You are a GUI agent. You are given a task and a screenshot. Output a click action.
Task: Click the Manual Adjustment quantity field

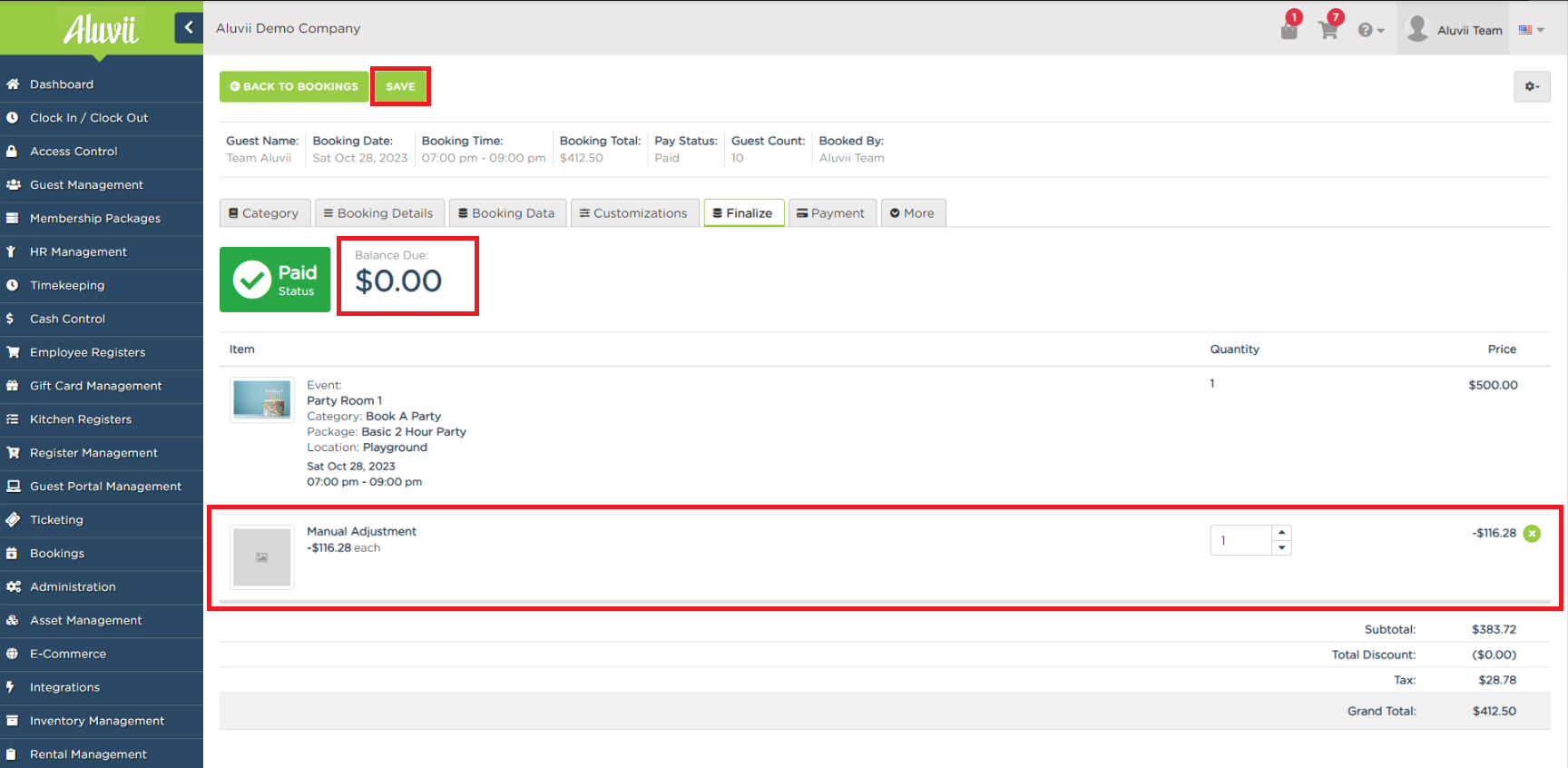[x=1241, y=540]
